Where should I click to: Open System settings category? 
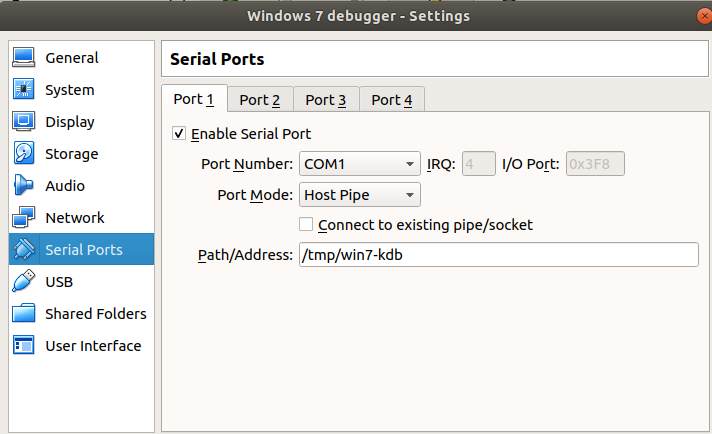(82, 89)
